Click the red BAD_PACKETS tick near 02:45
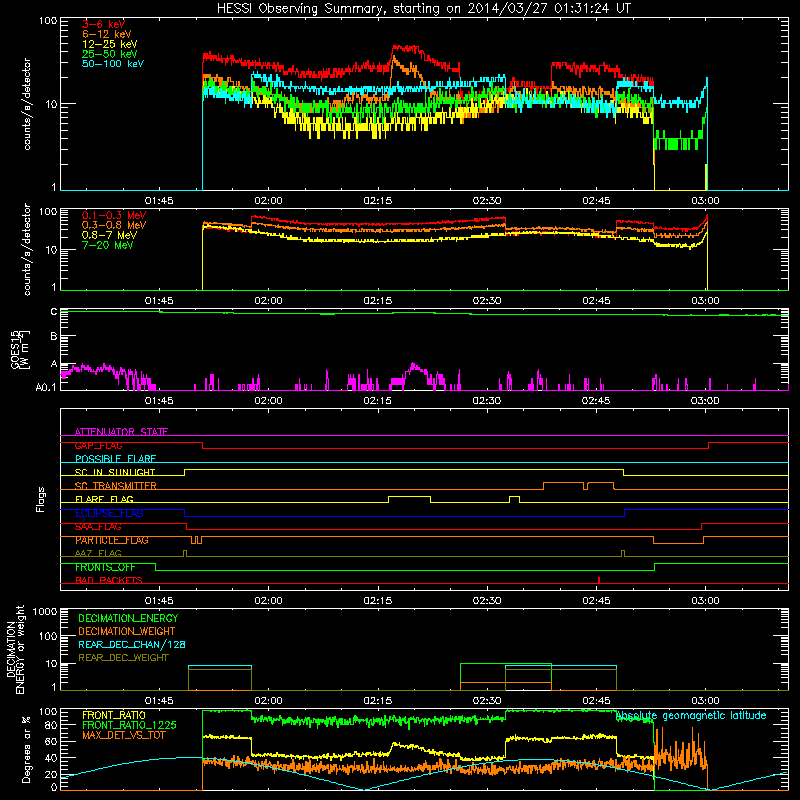This screenshot has height=800, width=800. coord(598,580)
